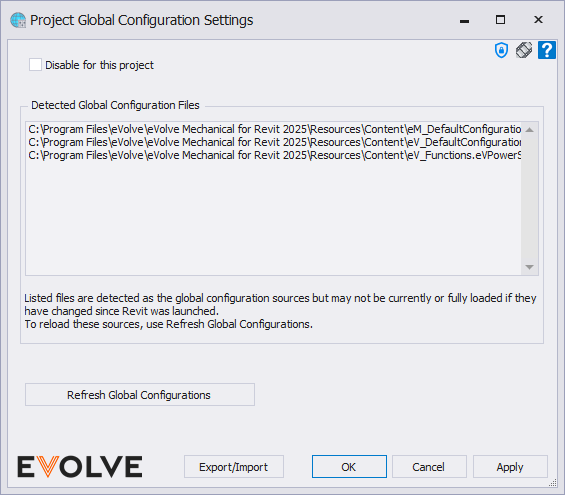Select the eV_Functions.eVPowerS file path entry
The height and width of the screenshot is (495, 565).
[275, 155]
